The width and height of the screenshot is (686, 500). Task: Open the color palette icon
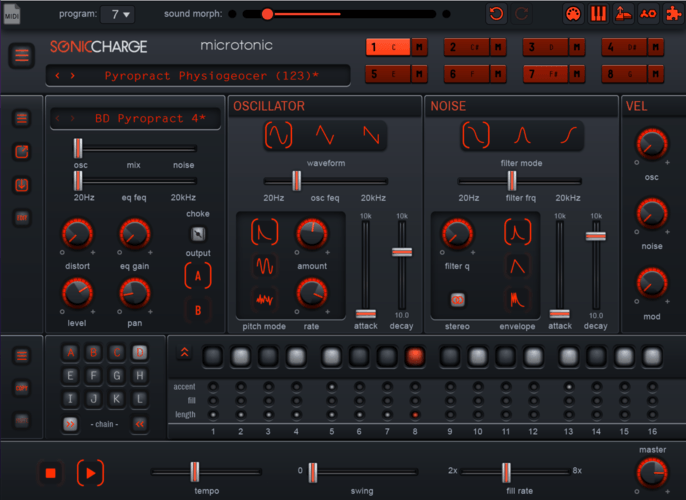(573, 14)
